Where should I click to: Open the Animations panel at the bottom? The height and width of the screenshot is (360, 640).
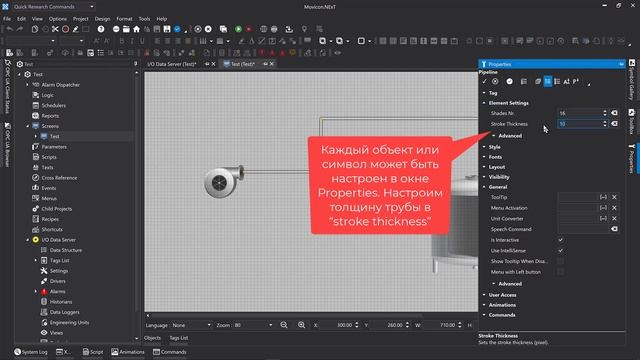click(x=128, y=352)
